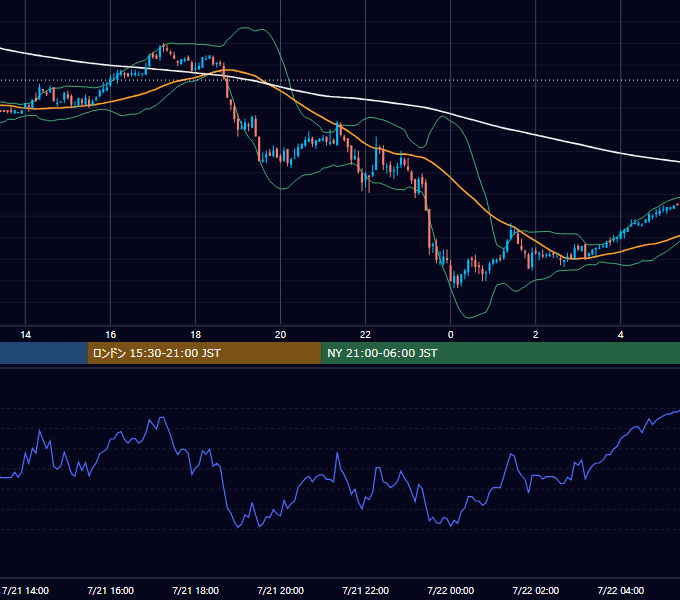680x600 pixels.
Task: Click the 20 hour label on price chart axis
Action: (x=281, y=335)
